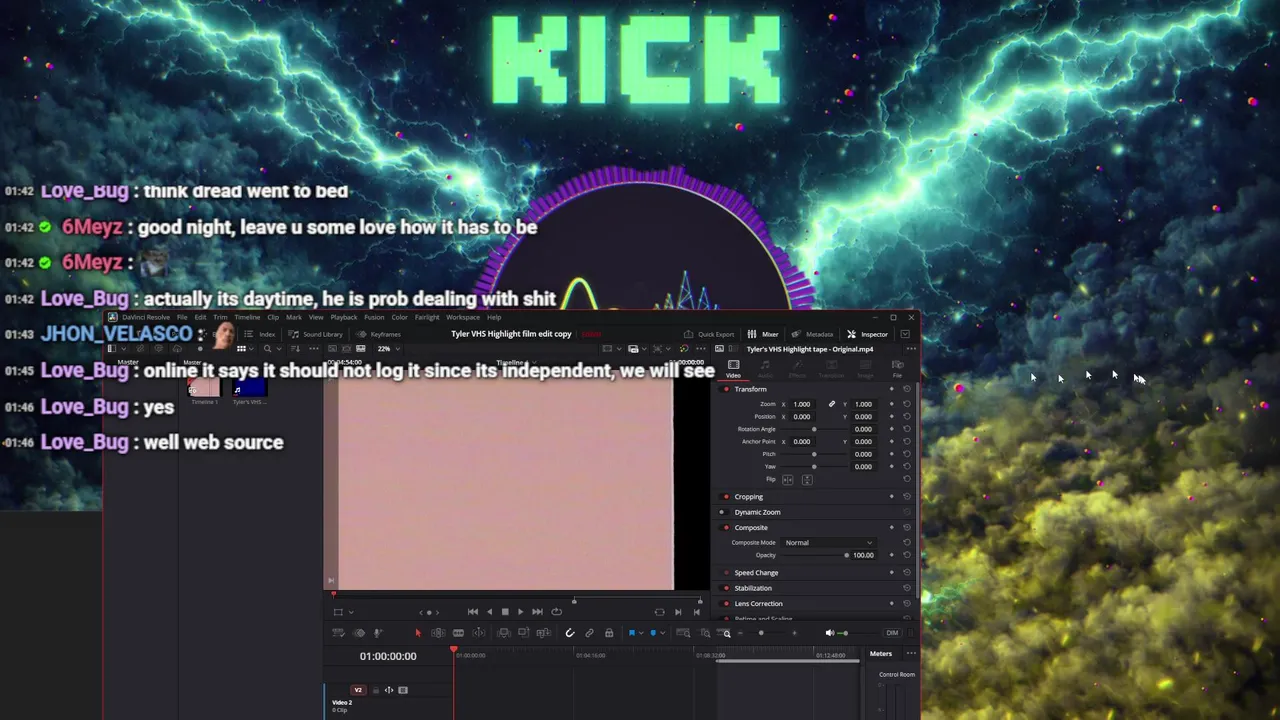Expand the Speed Change section
Screen dimensions: 1280x720
(x=756, y=573)
